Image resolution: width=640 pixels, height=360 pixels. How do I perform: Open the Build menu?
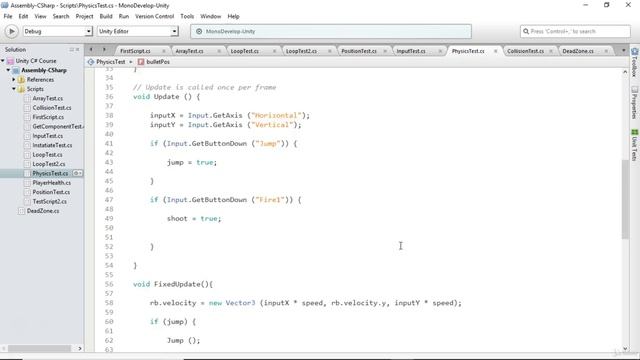point(106,16)
